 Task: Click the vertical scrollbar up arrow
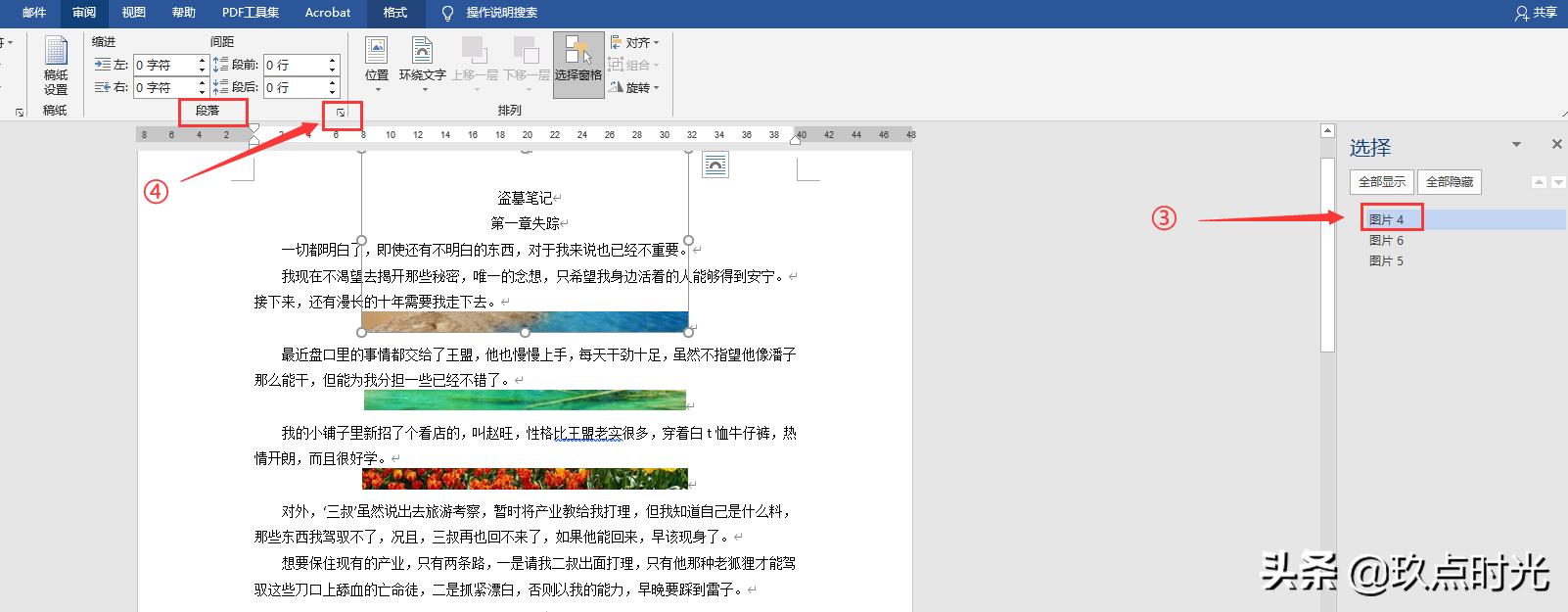[1328, 130]
